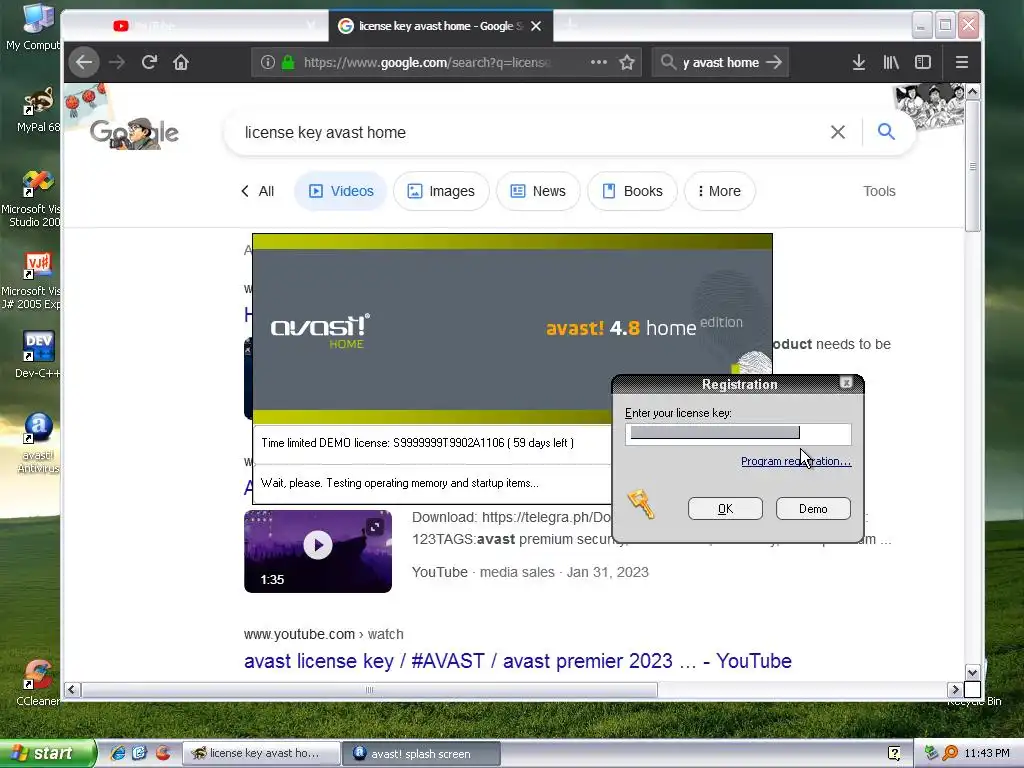Open the Program registration link
The image size is (1024, 768).
click(796, 461)
